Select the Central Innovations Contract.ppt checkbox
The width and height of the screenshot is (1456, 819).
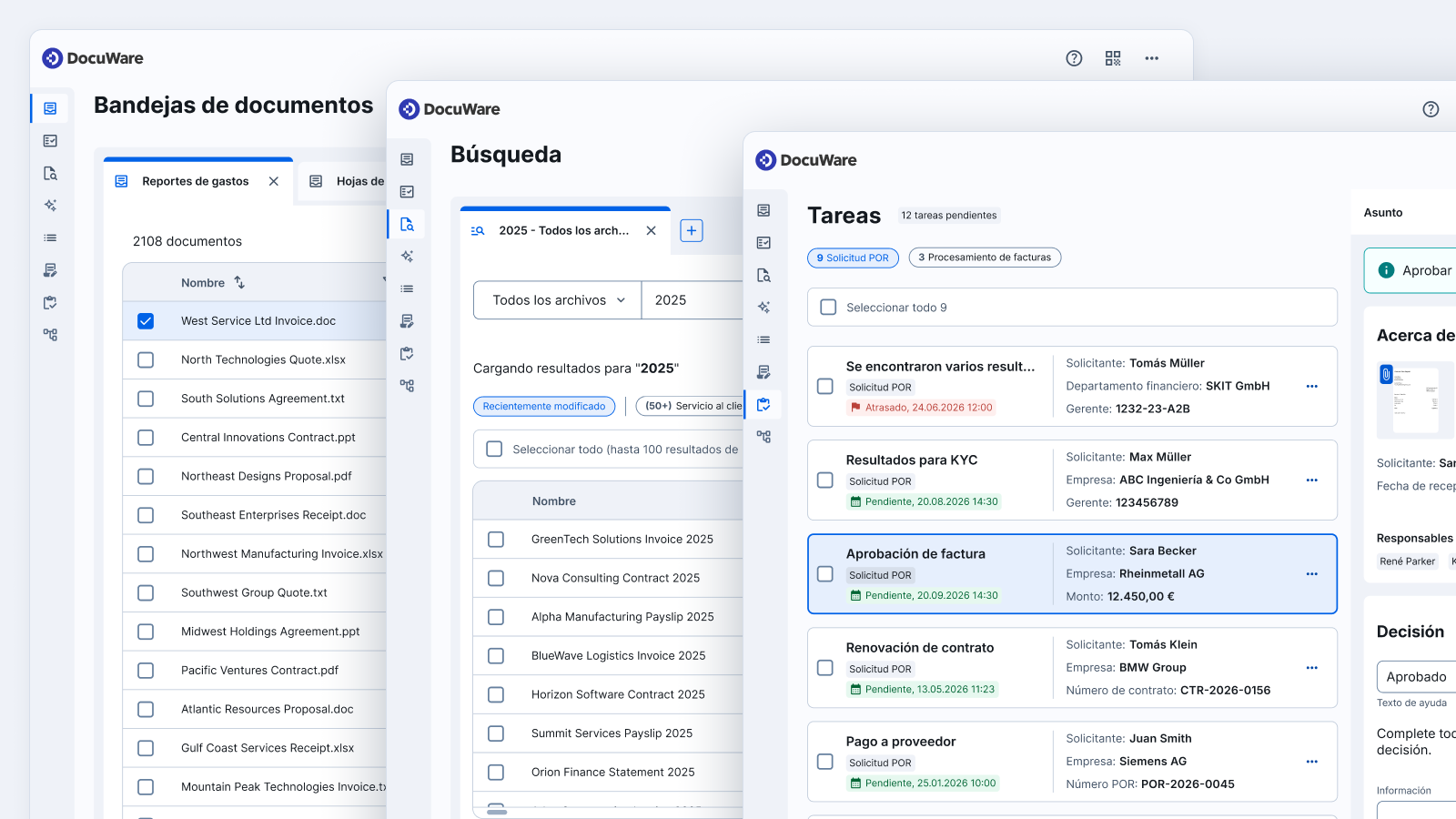[x=146, y=438]
